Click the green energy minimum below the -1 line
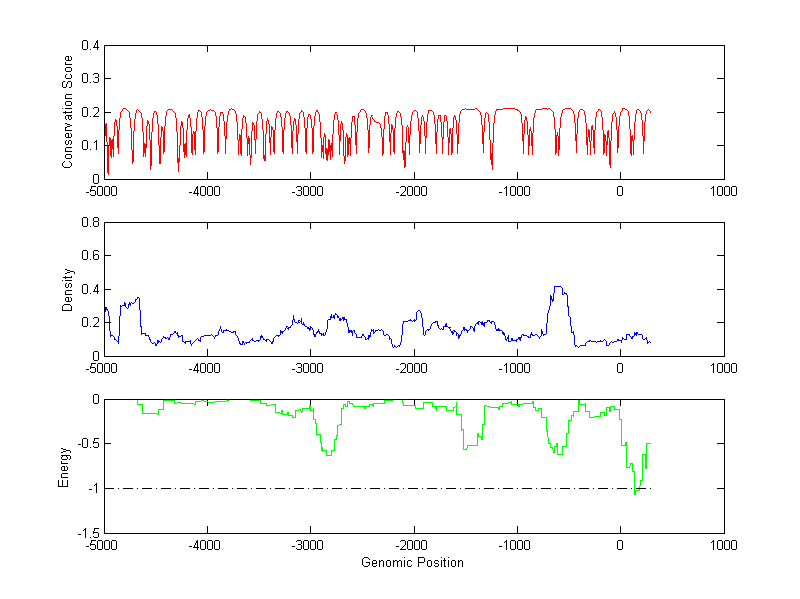800x599 pixels. click(635, 492)
